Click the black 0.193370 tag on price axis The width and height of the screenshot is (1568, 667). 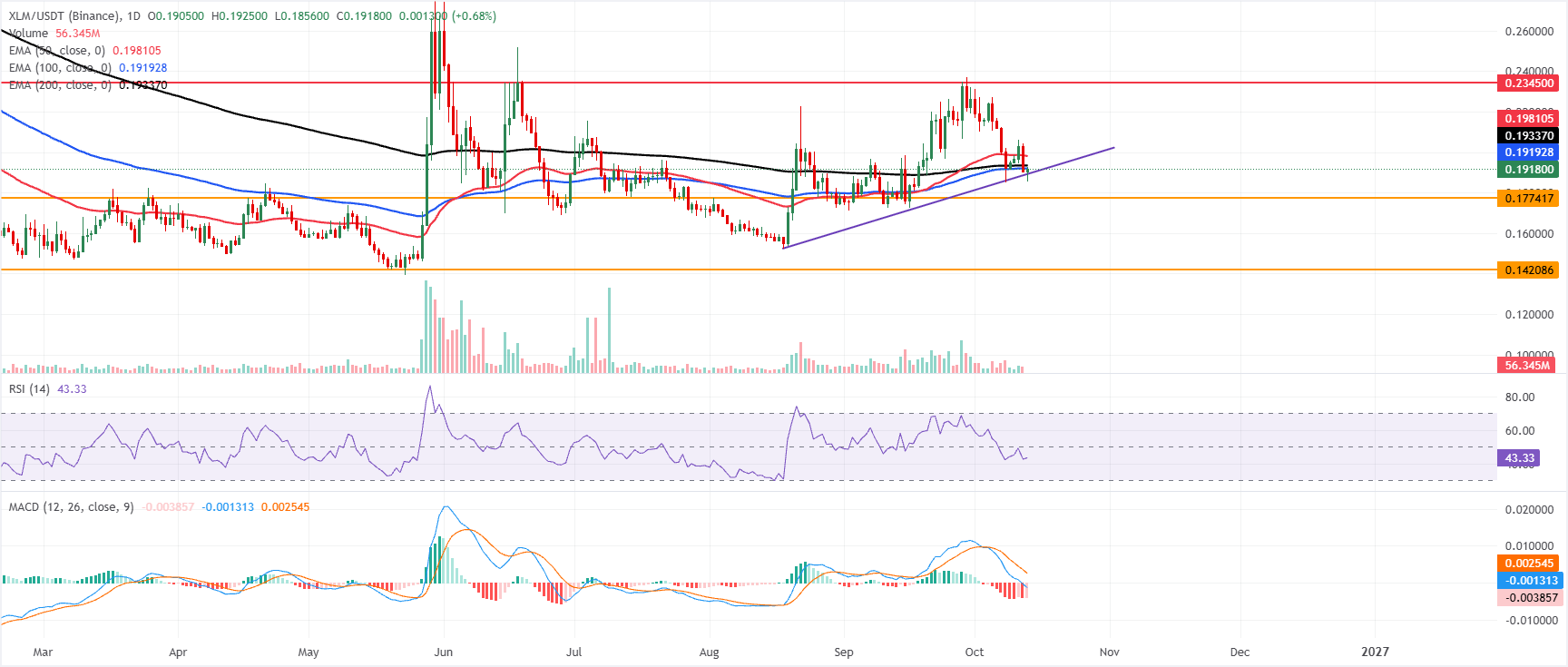tap(1528, 136)
